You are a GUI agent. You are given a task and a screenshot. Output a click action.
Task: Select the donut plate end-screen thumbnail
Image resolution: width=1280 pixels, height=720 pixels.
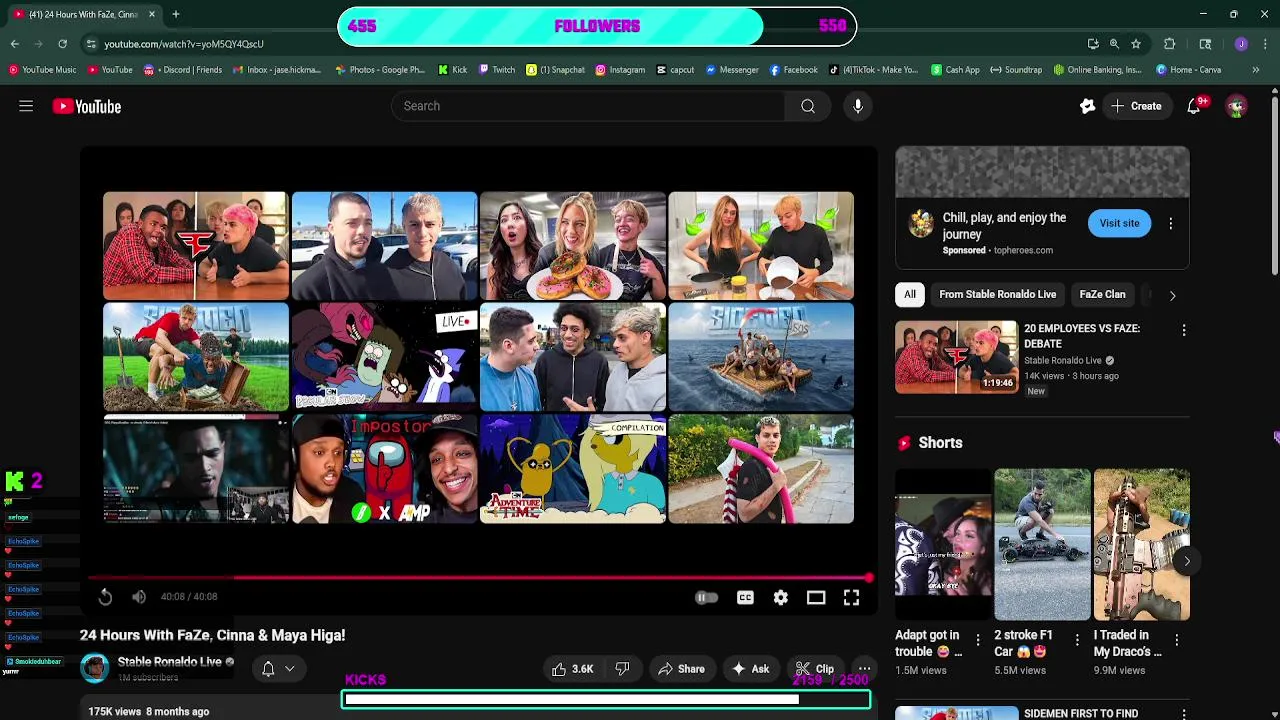[x=573, y=246]
